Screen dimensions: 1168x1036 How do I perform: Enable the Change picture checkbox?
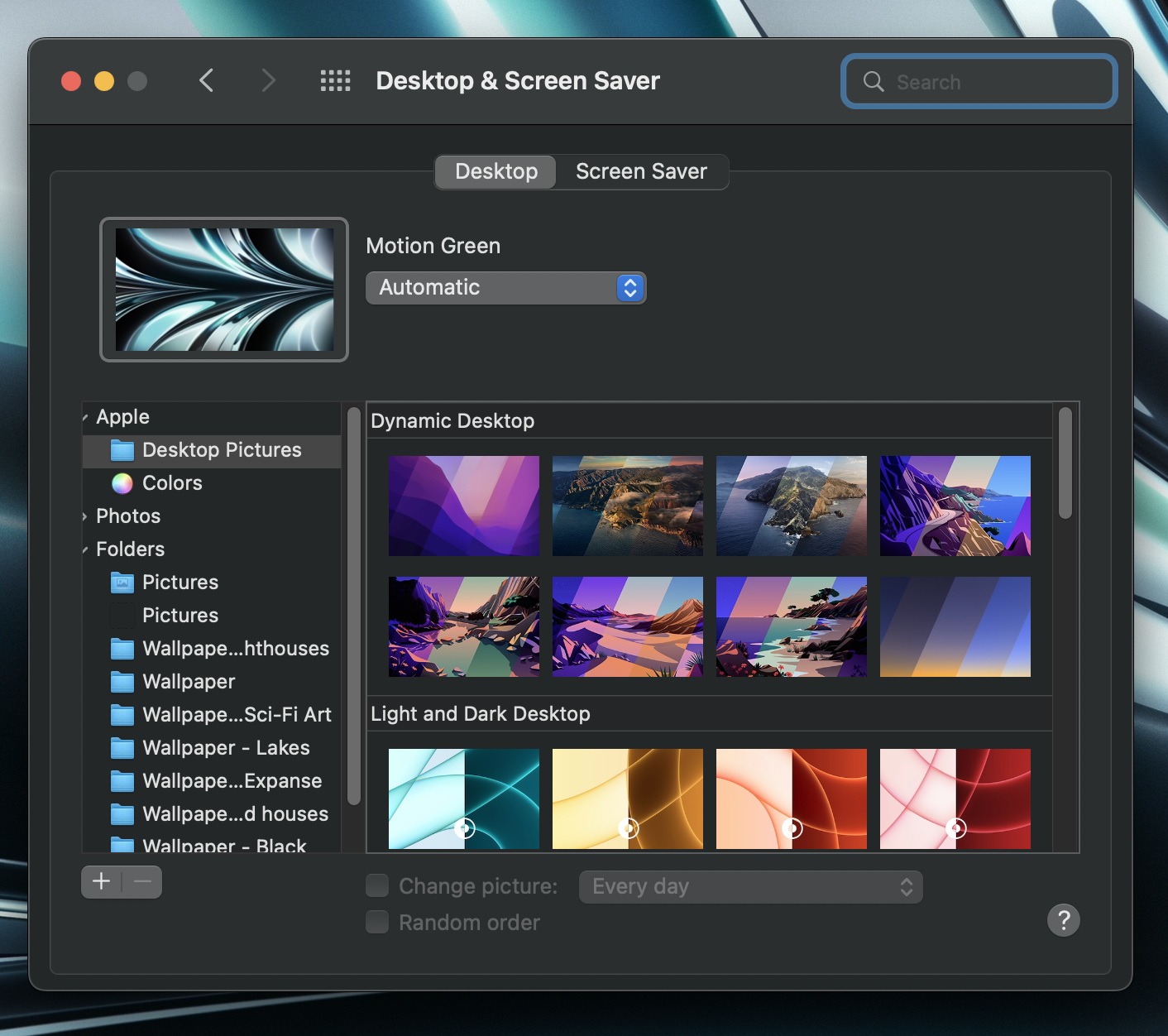click(x=377, y=886)
